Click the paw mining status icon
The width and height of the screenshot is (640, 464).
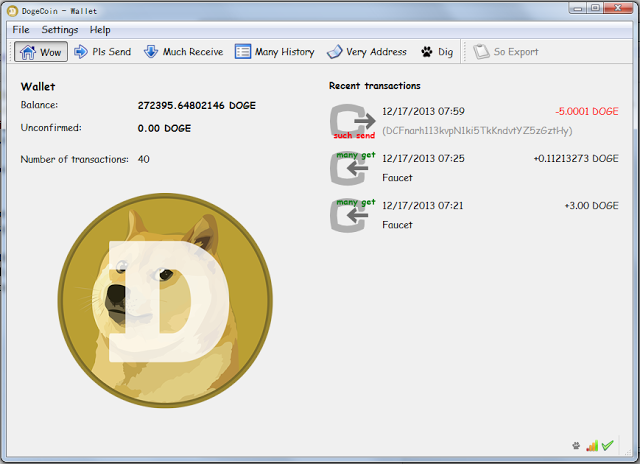(575, 446)
